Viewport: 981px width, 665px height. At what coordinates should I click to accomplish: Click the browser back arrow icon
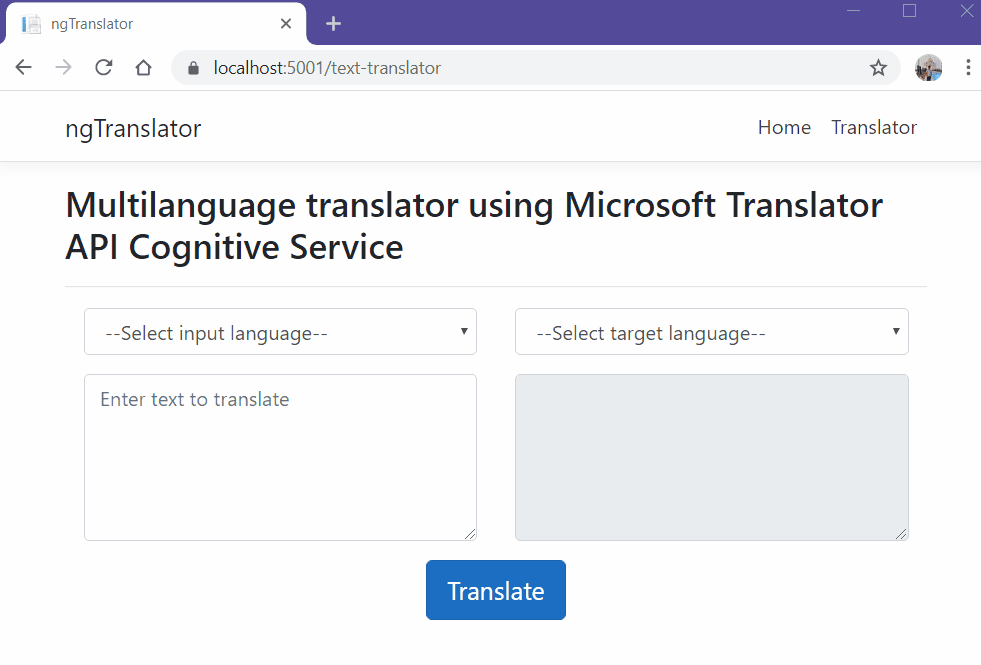(x=23, y=67)
